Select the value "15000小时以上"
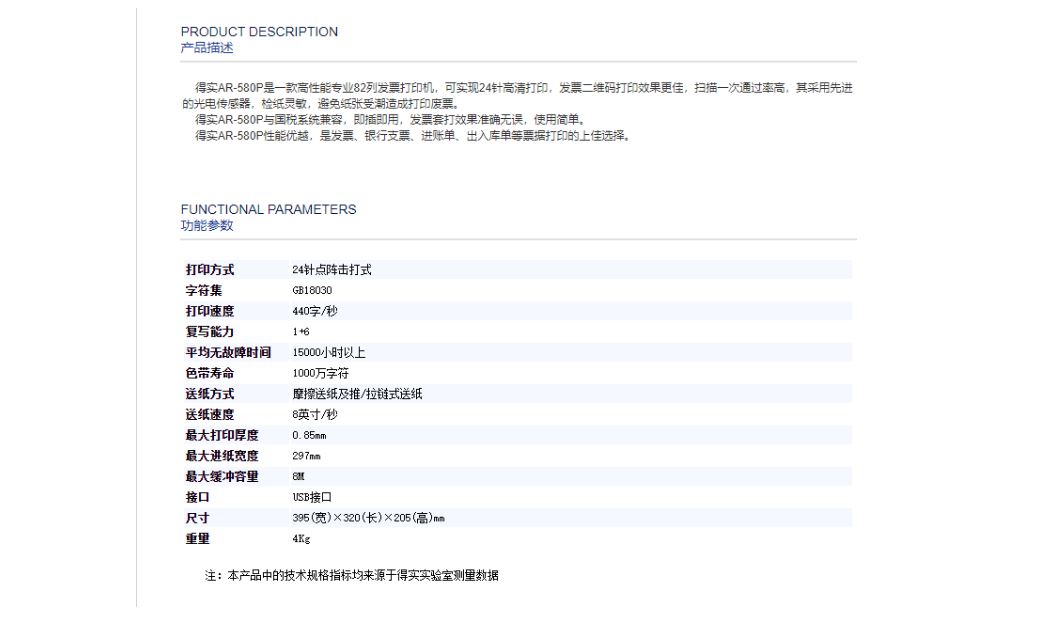Viewport: 1060px width, 640px height. [x=329, y=353]
